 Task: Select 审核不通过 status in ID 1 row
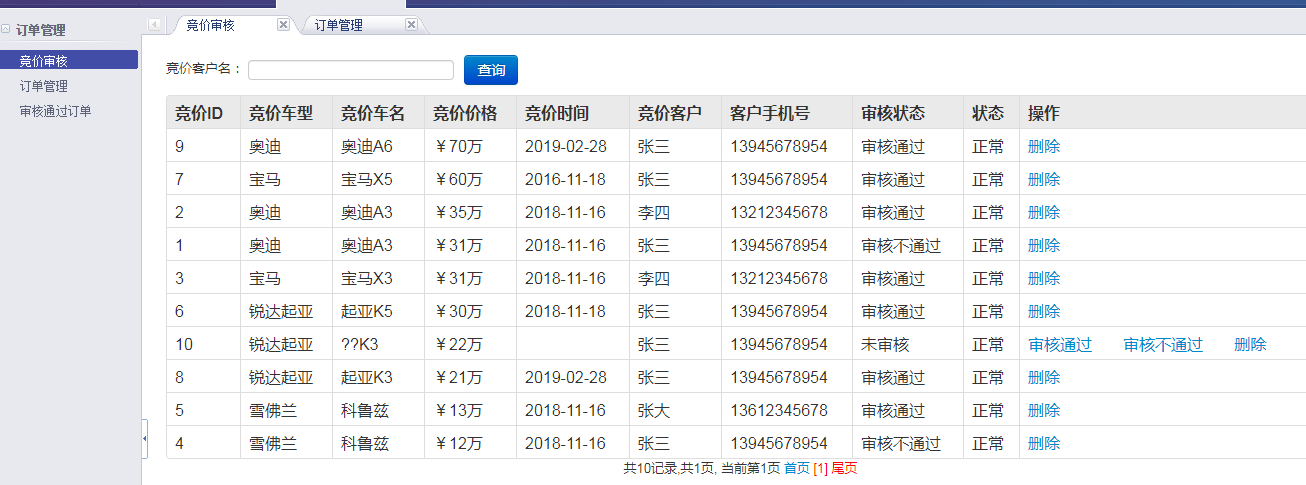pyautogui.click(x=908, y=246)
